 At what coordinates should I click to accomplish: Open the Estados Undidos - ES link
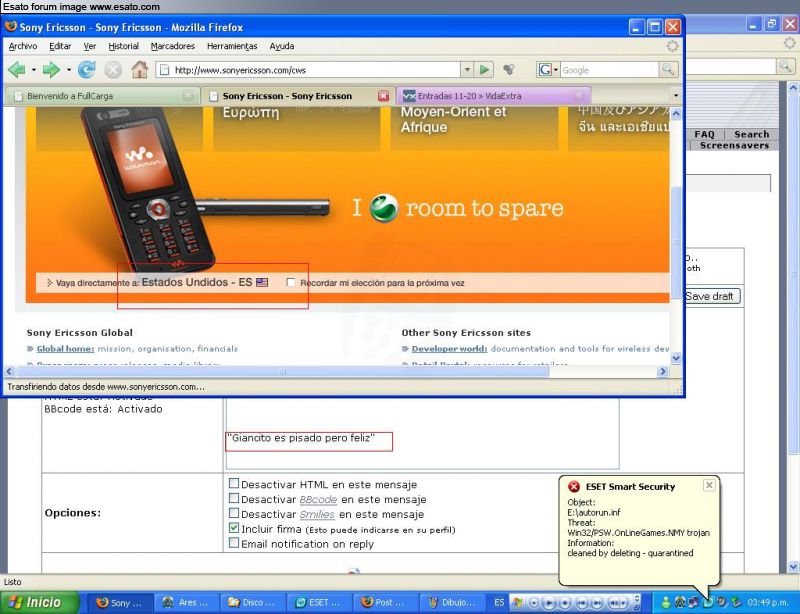point(197,282)
